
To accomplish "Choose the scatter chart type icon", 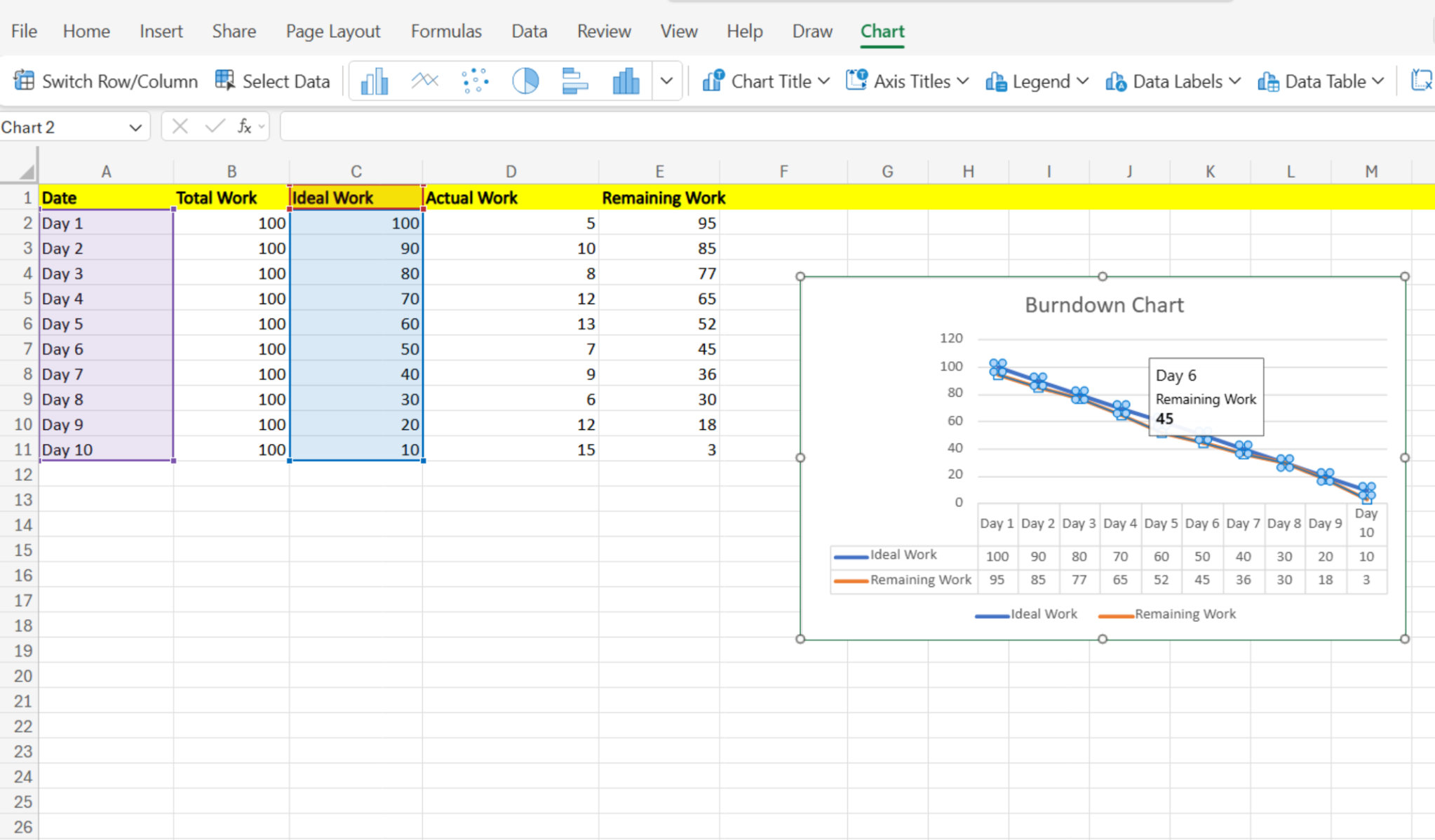I will 476,81.
